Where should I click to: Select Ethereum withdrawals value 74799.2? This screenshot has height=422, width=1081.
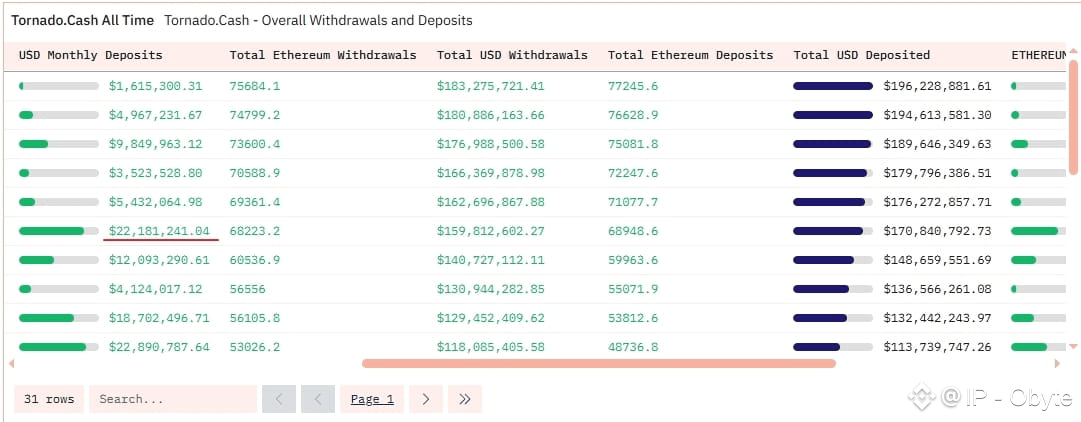pos(255,115)
